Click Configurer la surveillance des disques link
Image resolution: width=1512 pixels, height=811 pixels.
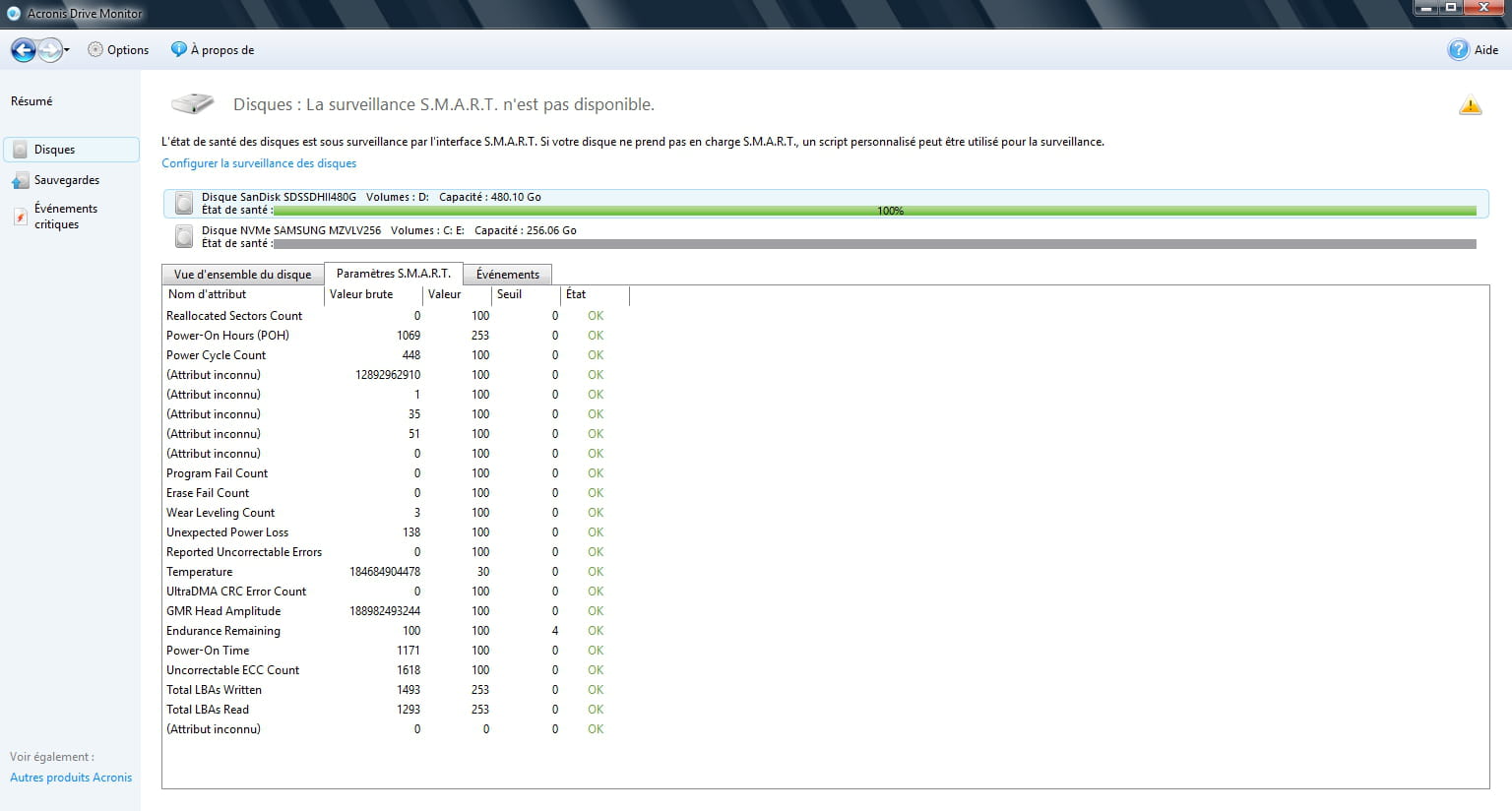[x=259, y=163]
